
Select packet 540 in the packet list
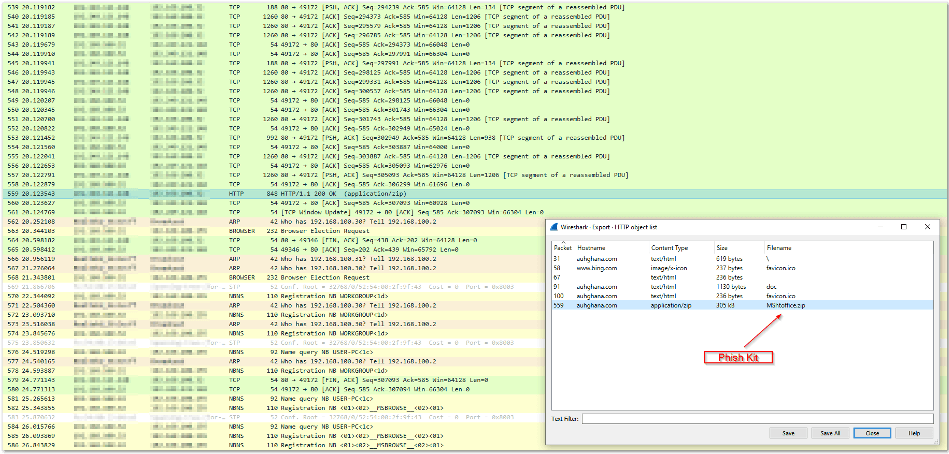pos(474,16)
